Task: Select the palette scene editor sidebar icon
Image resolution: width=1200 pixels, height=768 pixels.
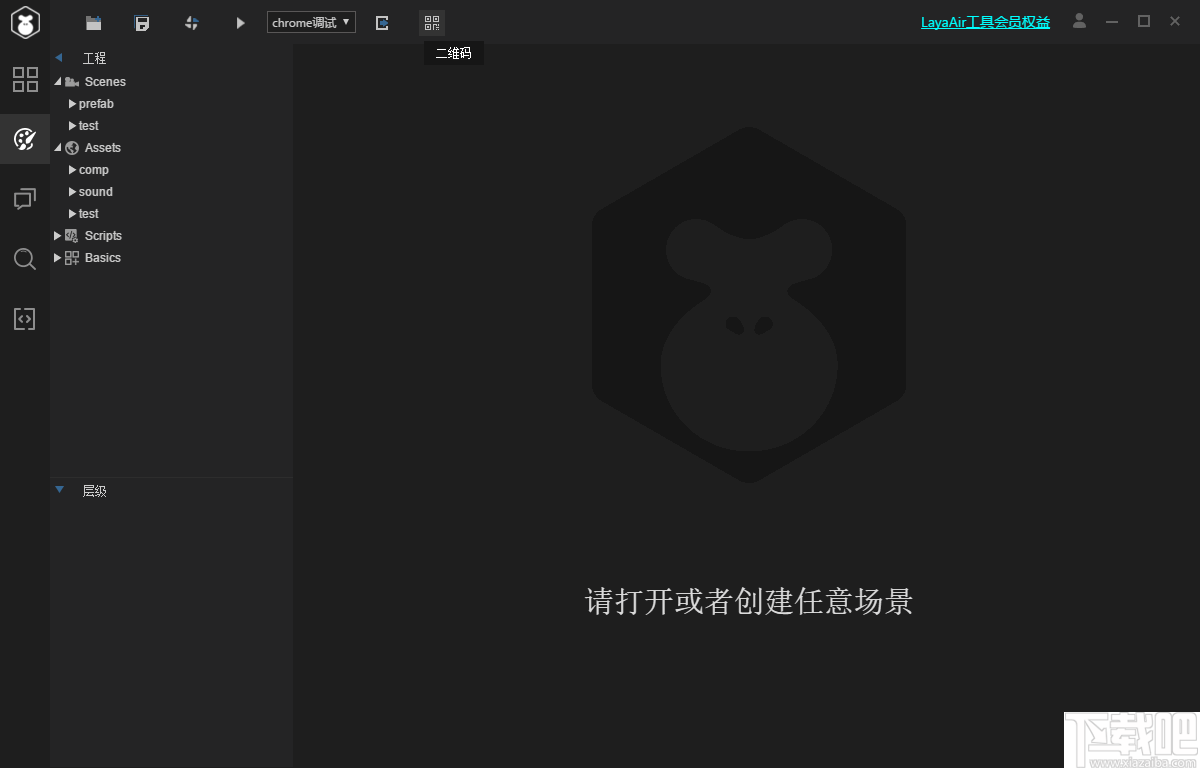Action: 24,139
